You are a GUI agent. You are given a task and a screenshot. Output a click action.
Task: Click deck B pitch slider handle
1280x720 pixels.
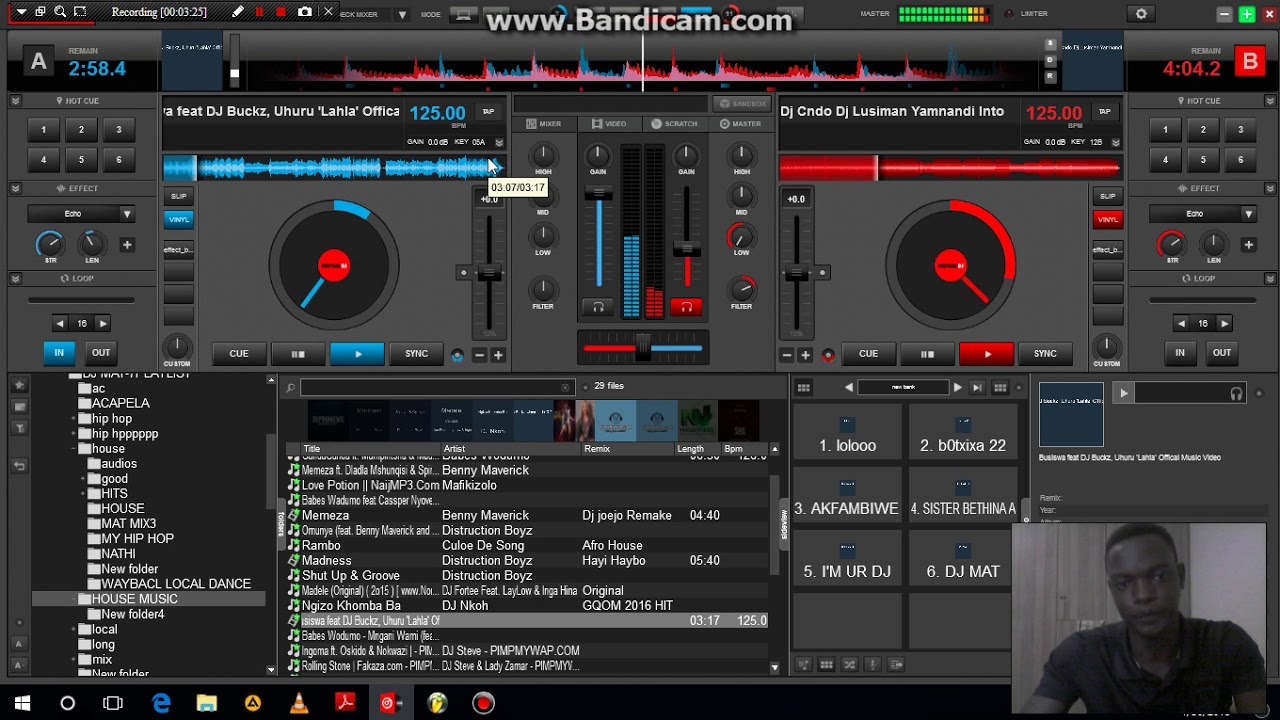click(x=797, y=272)
